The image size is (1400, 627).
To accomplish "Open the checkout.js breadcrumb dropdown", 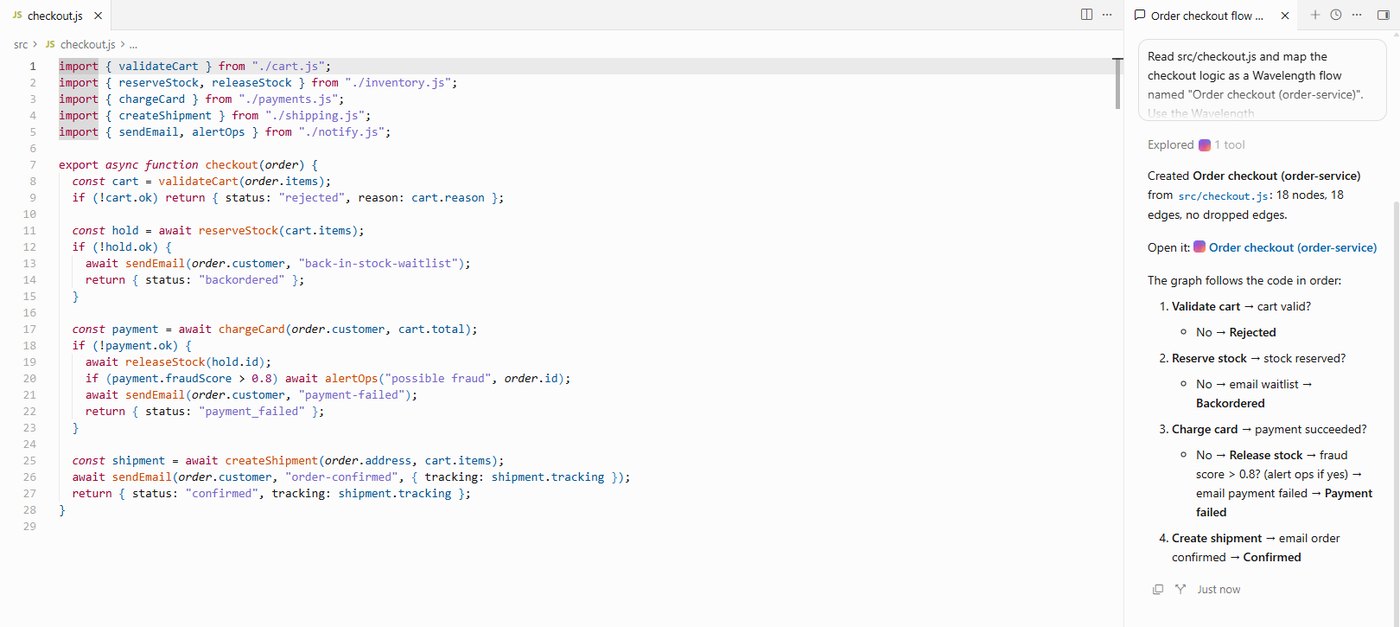I will click(89, 44).
